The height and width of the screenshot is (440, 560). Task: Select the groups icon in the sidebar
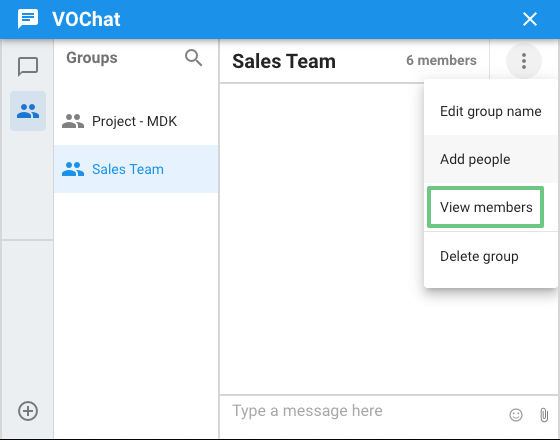point(28,111)
